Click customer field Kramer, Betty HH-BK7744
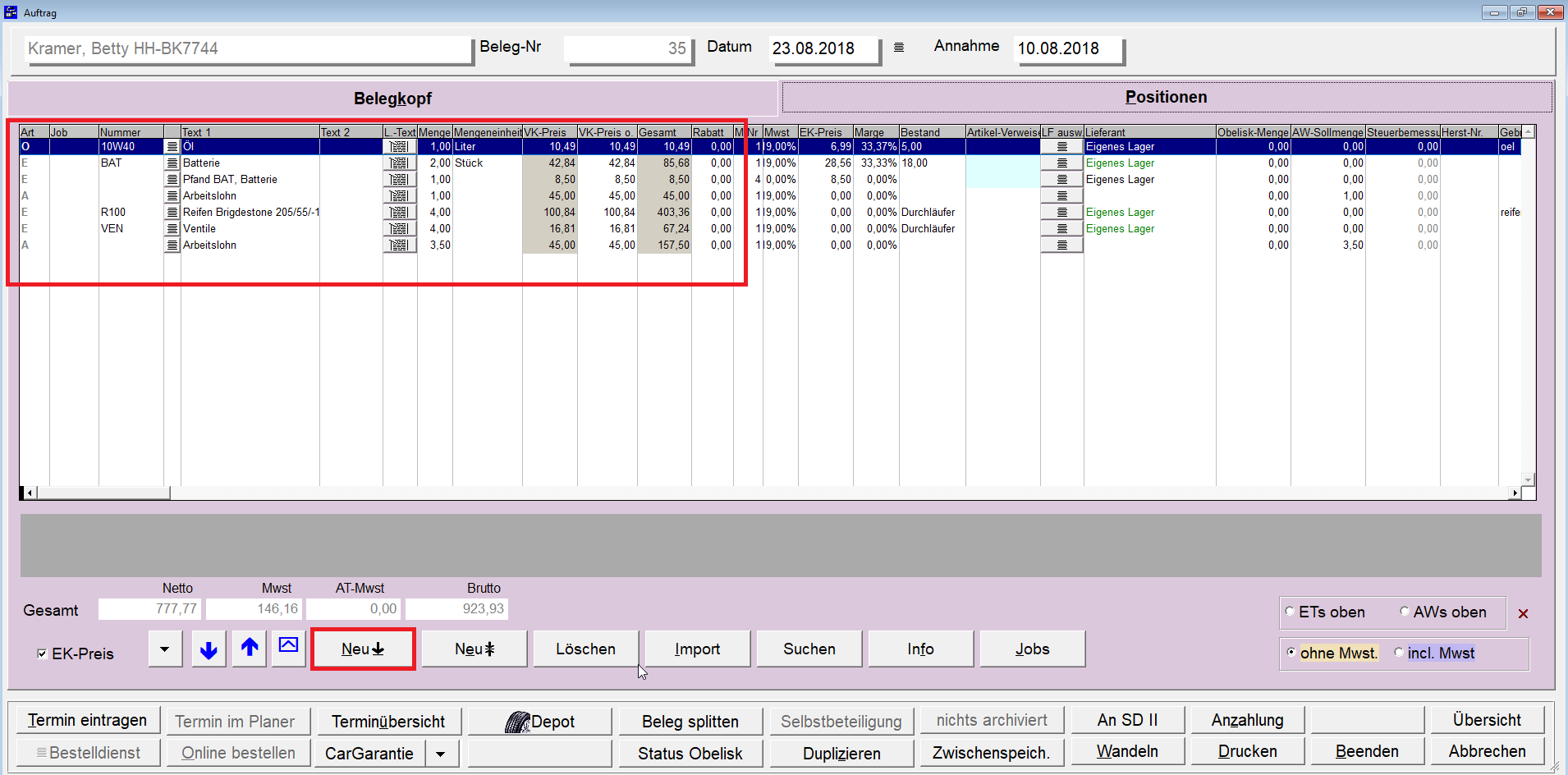 pyautogui.click(x=248, y=49)
